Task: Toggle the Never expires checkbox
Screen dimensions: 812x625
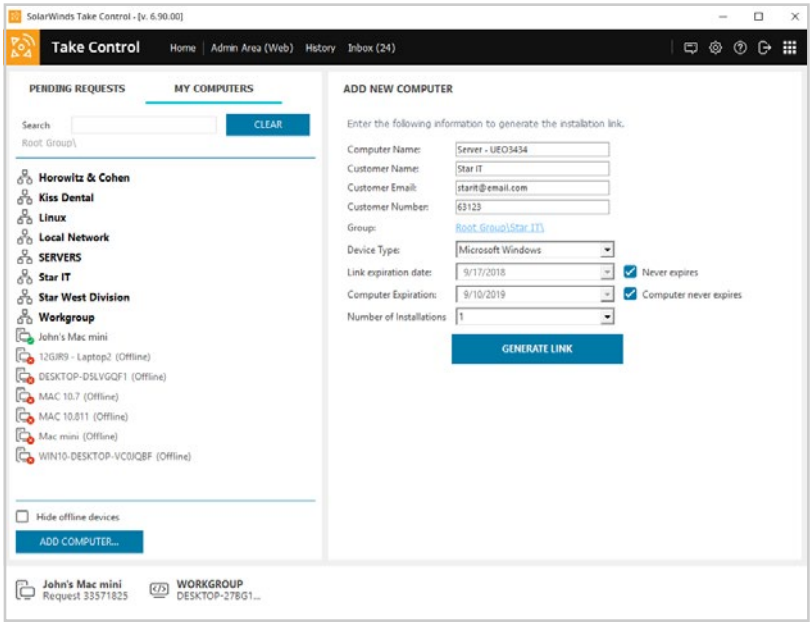Action: tap(630, 272)
